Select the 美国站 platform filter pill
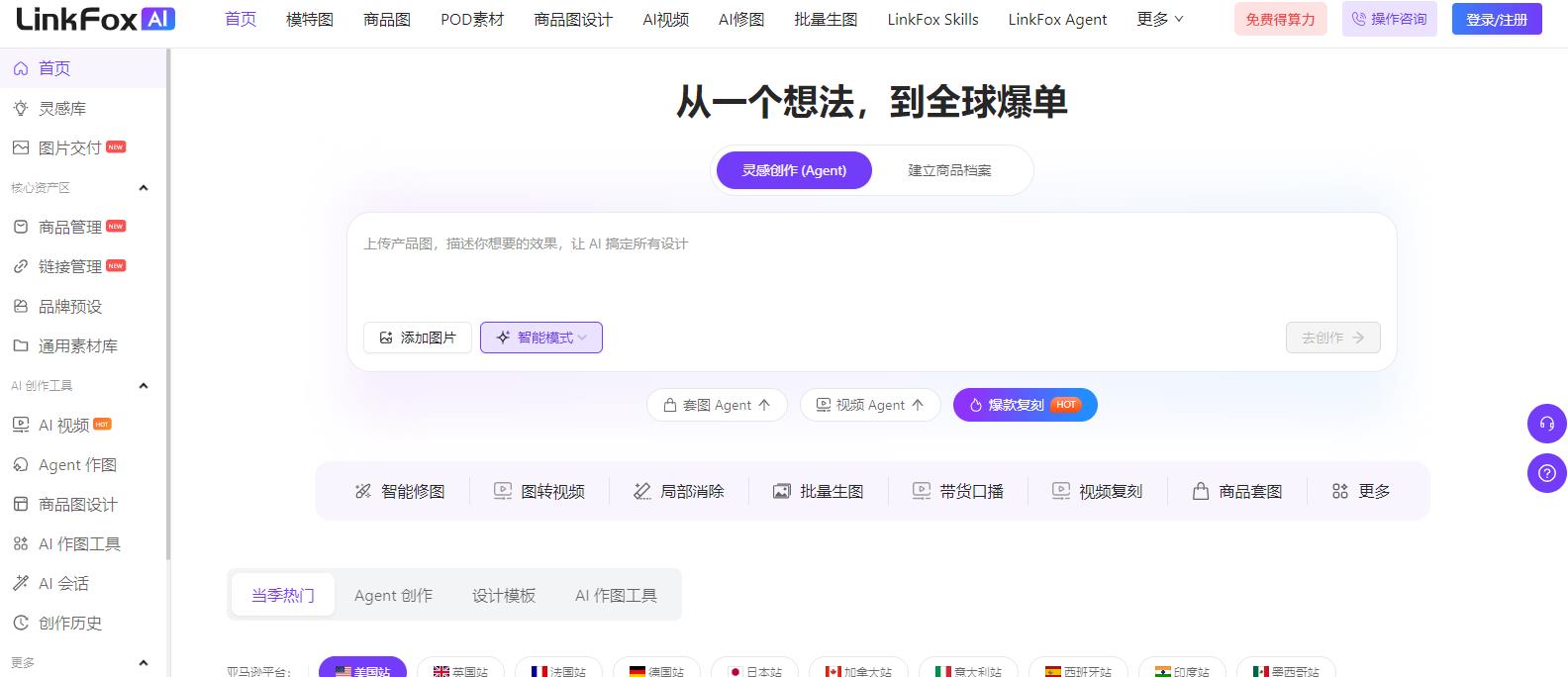Screen dimensions: 1568x677 [x=362, y=669]
